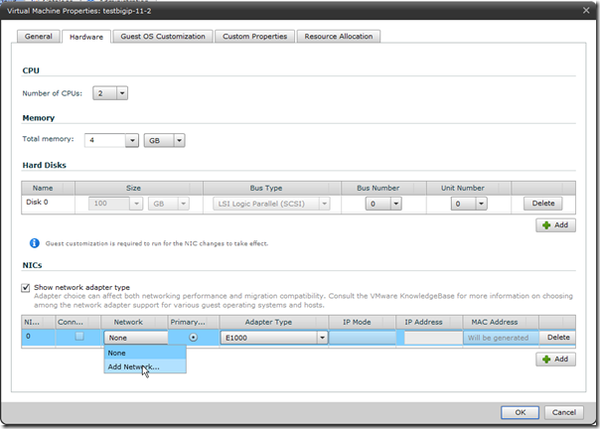The width and height of the screenshot is (600, 429).
Task: Open the Disk 0 Bus Number dropdown
Action: click(396, 204)
